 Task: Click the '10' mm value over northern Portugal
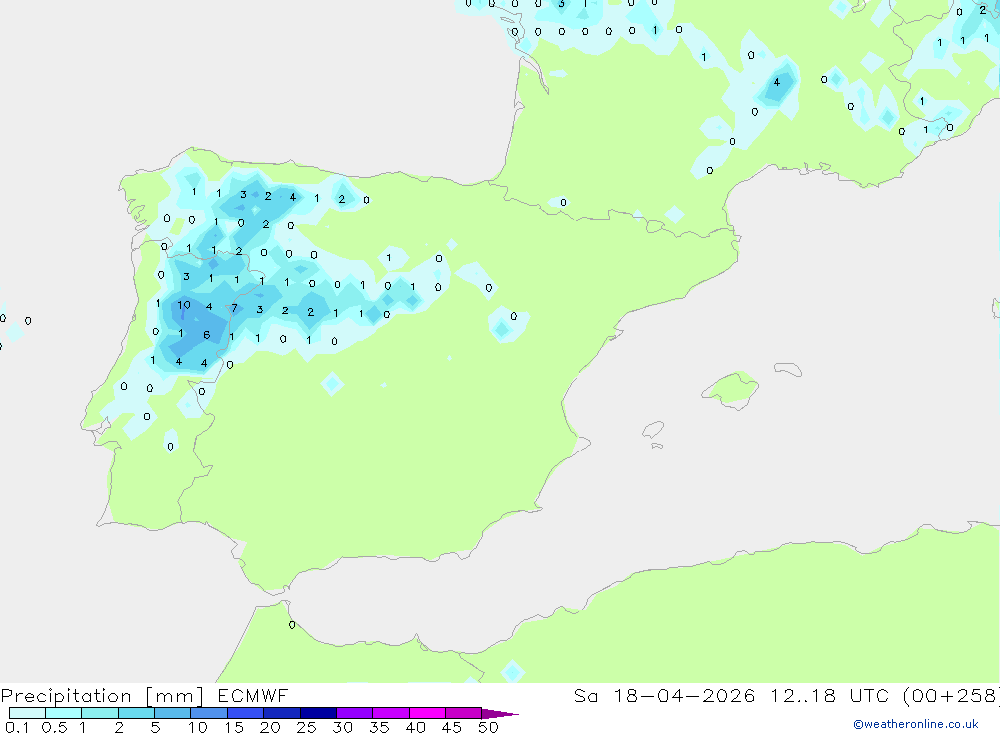tap(184, 305)
